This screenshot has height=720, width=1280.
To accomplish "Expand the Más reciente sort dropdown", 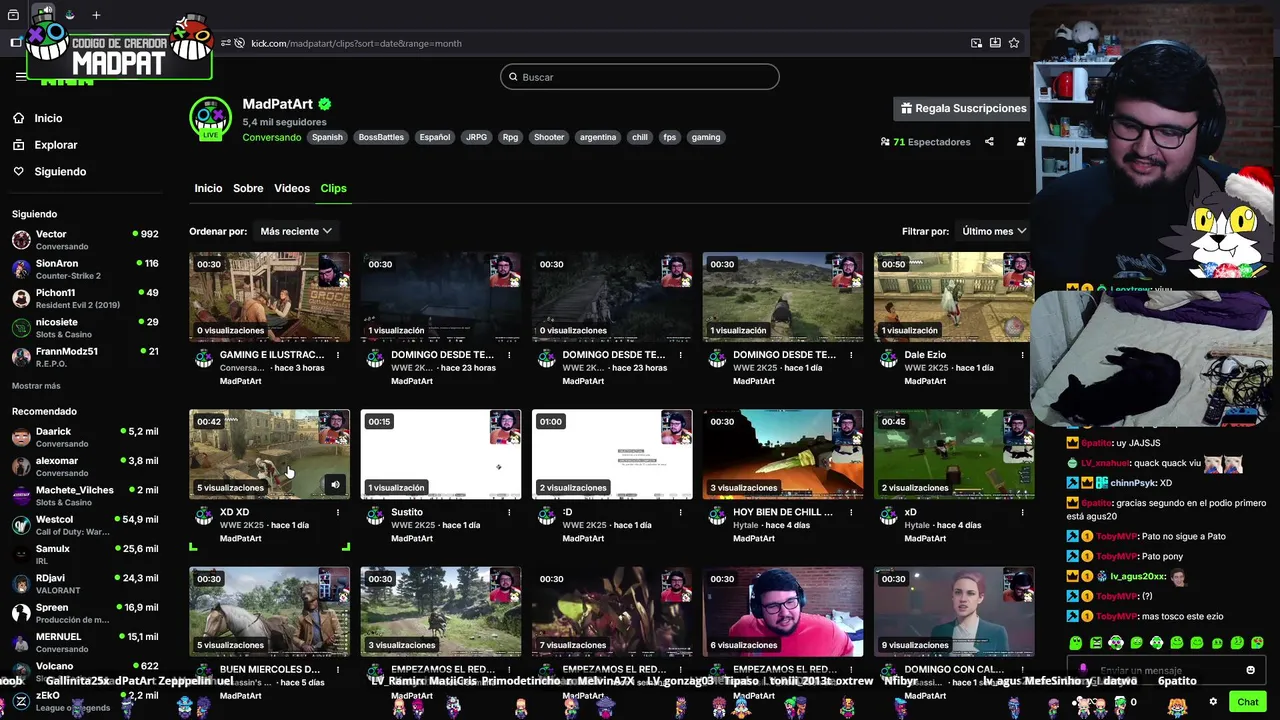I will tap(295, 231).
